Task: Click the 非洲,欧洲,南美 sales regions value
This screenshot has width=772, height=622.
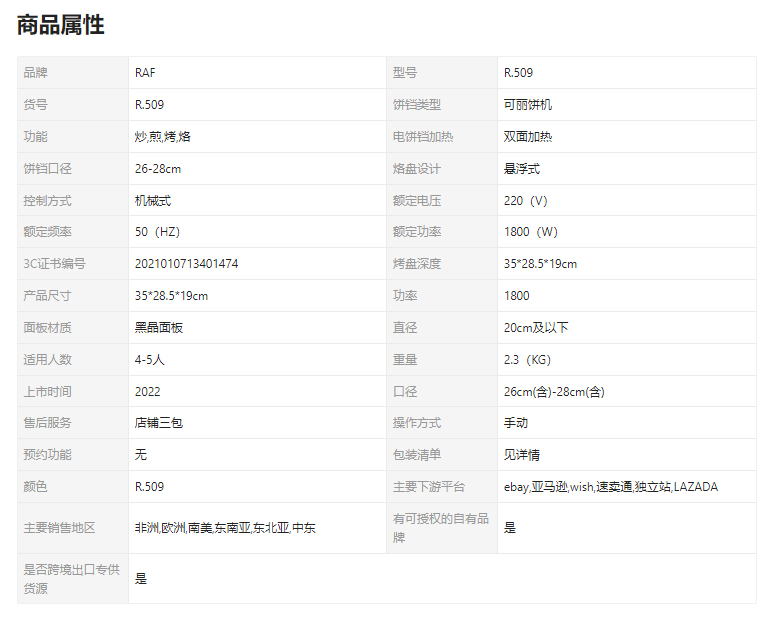Action: click(225, 528)
